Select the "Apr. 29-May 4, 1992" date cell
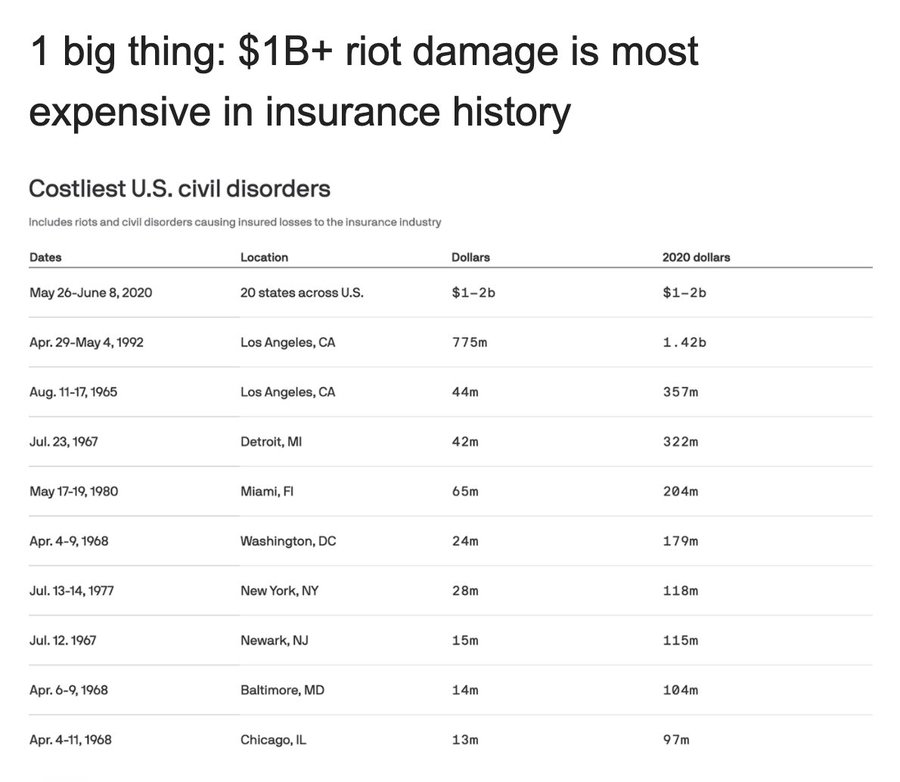 pyautogui.click(x=87, y=342)
